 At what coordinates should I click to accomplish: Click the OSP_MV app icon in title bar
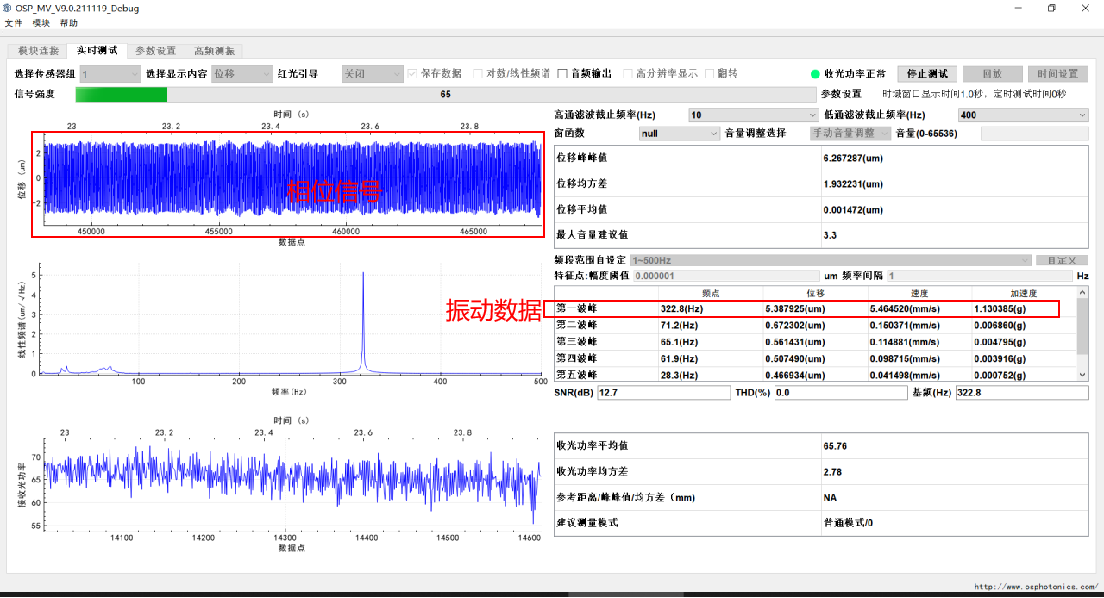pyautogui.click(x=7, y=8)
